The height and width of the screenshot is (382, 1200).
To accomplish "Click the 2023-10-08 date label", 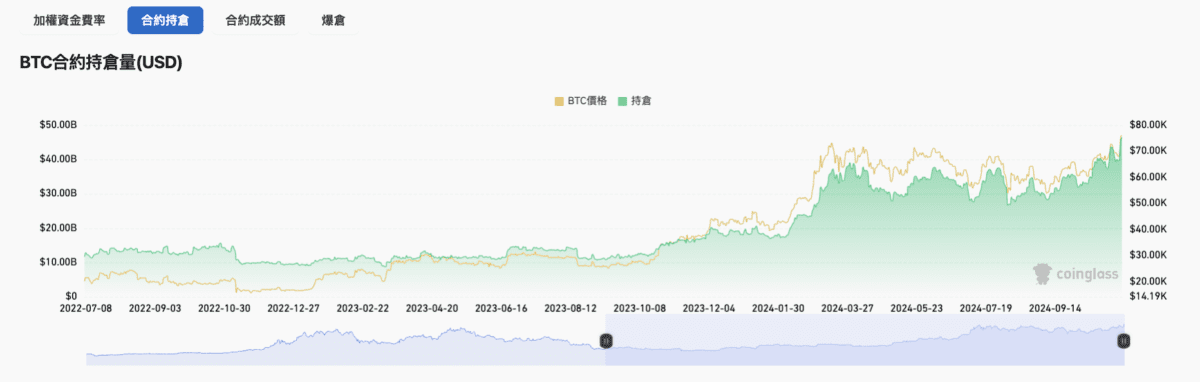I will (639, 308).
